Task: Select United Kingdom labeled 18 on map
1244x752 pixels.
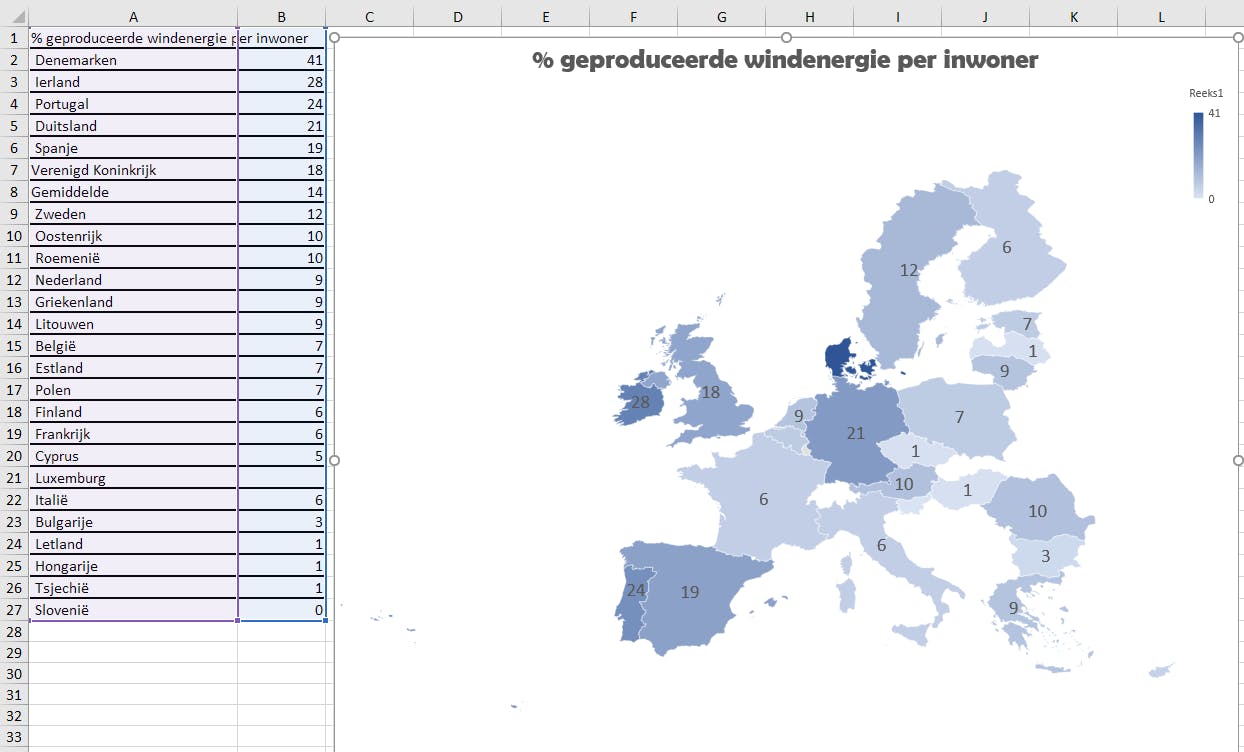Action: 710,392
